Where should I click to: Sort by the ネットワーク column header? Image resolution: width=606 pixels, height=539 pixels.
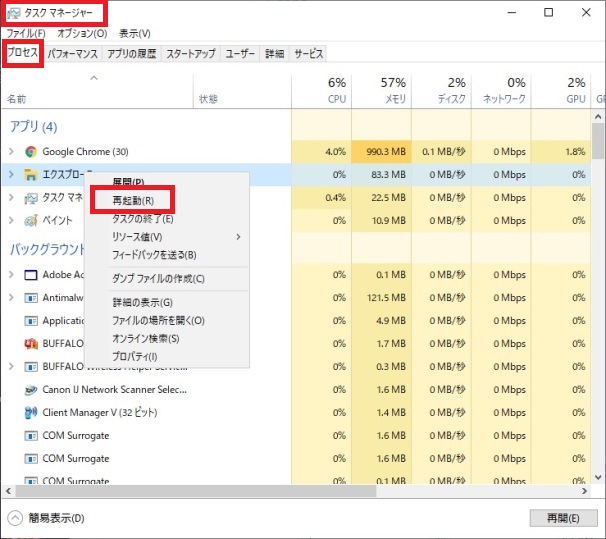pos(501,91)
